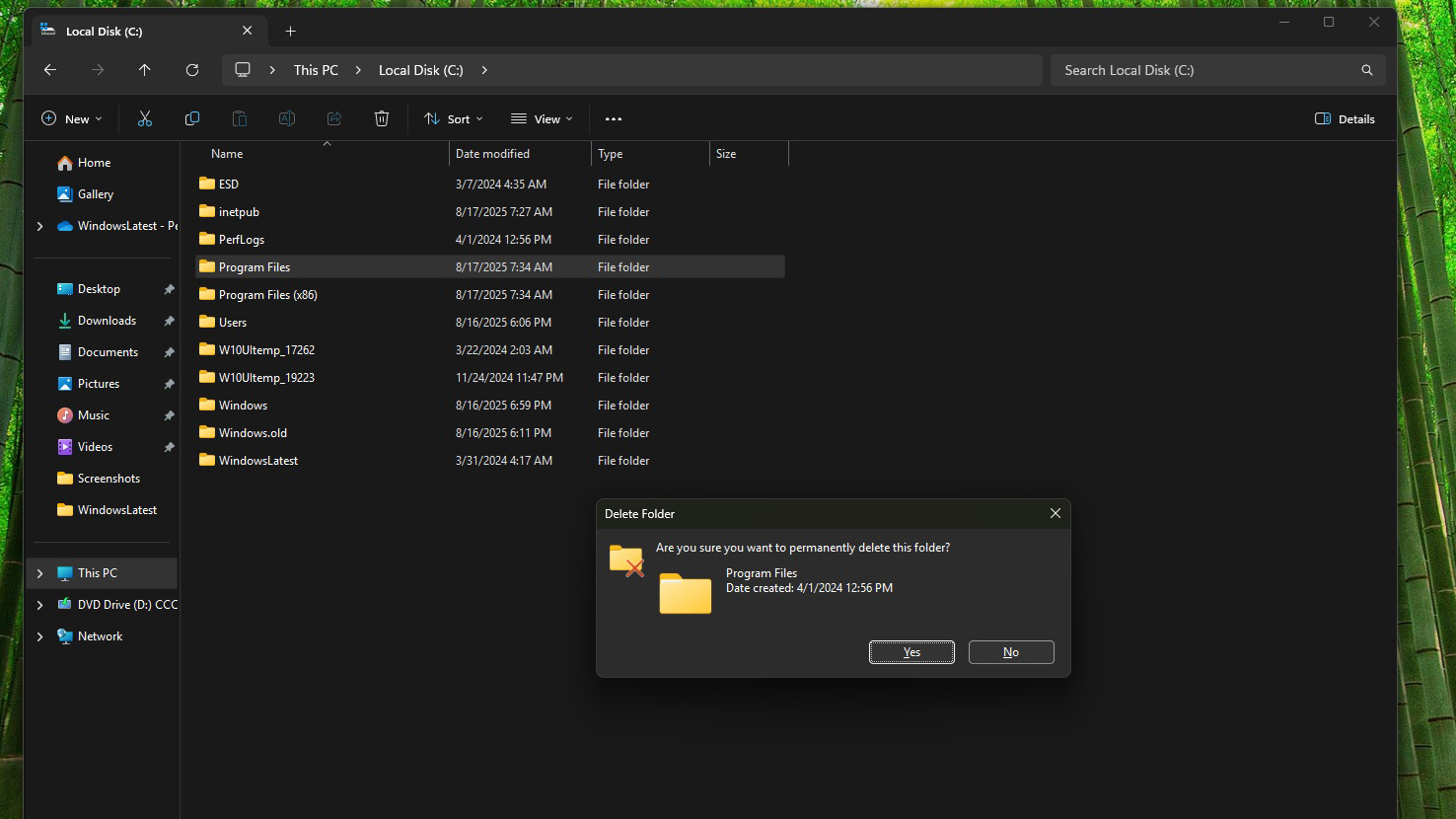Open the View dropdown menu

(542, 118)
